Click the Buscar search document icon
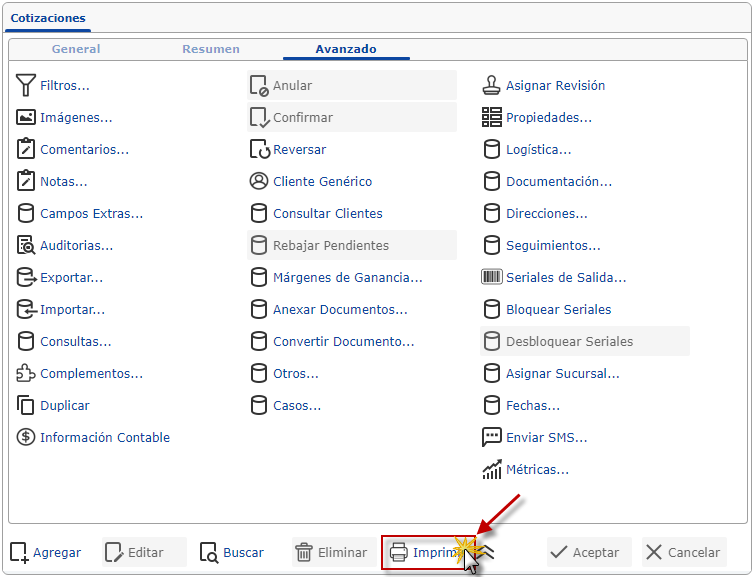755x577 pixels. pos(209,552)
